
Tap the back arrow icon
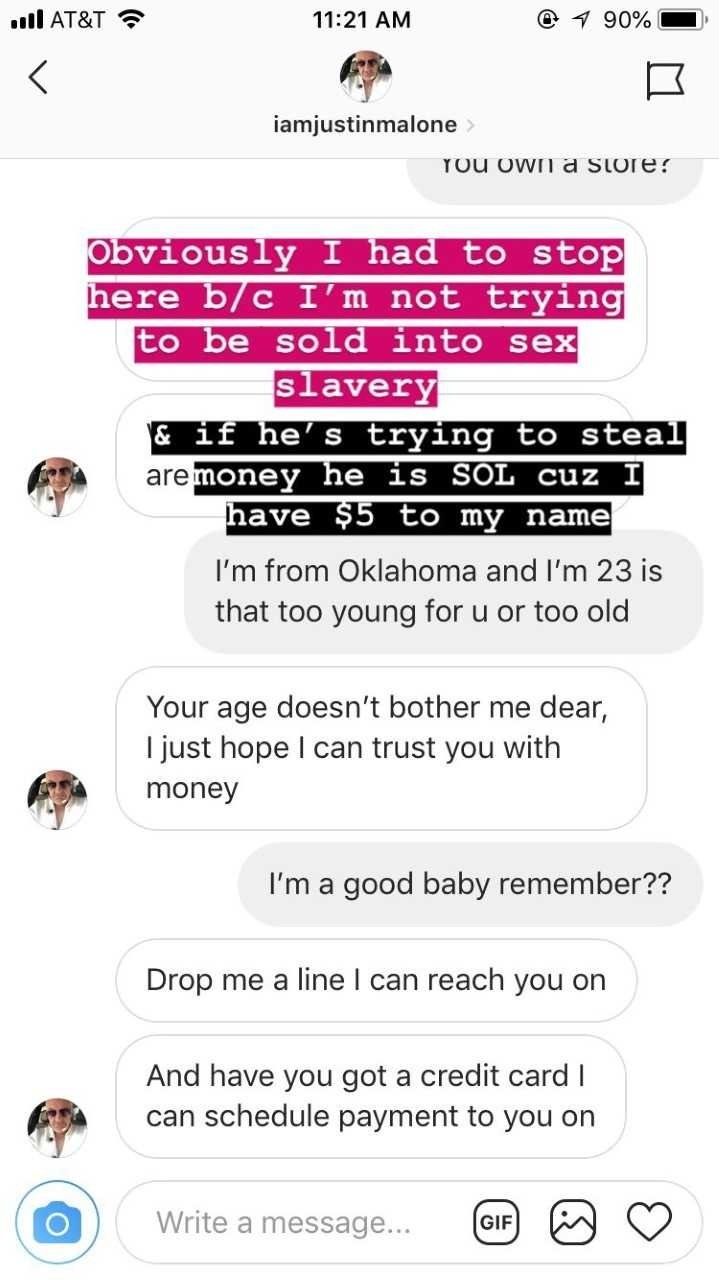38,77
